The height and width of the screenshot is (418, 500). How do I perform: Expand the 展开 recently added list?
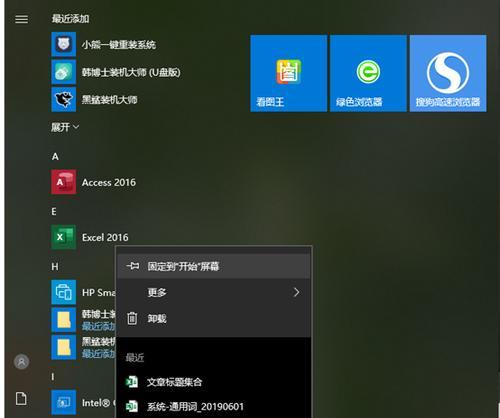coord(65,127)
